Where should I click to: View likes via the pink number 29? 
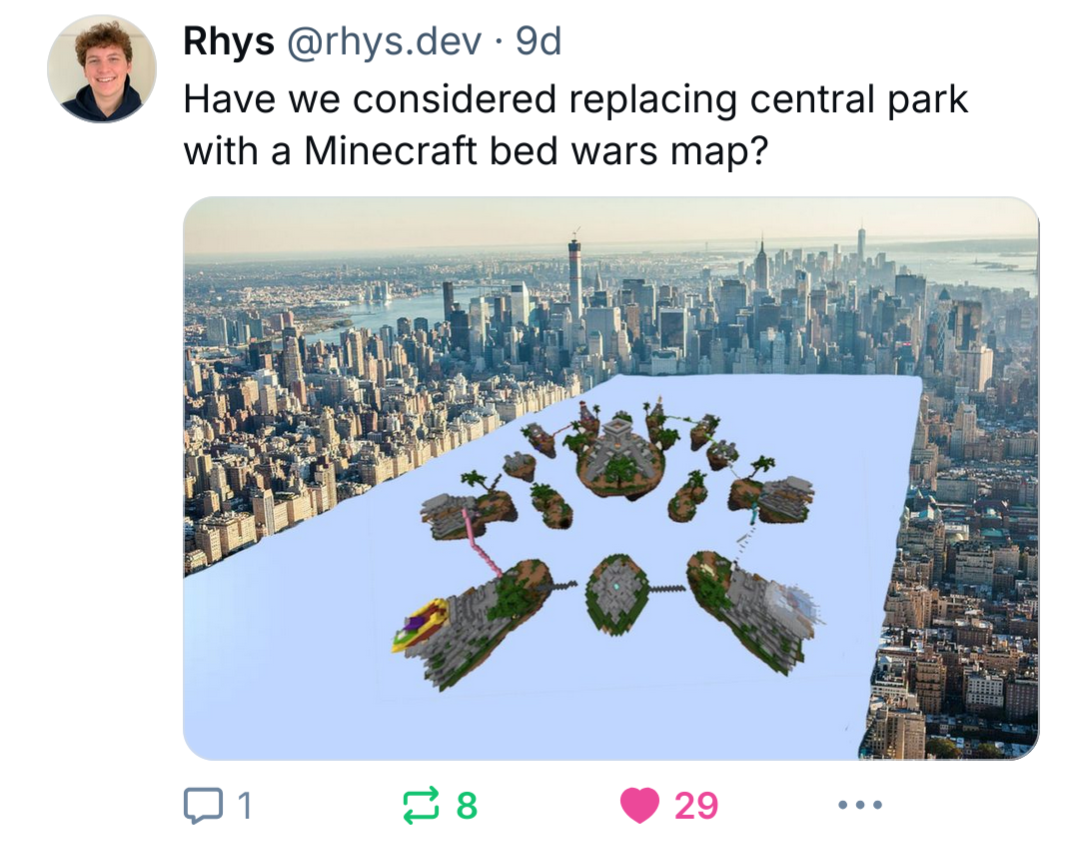pos(696,805)
